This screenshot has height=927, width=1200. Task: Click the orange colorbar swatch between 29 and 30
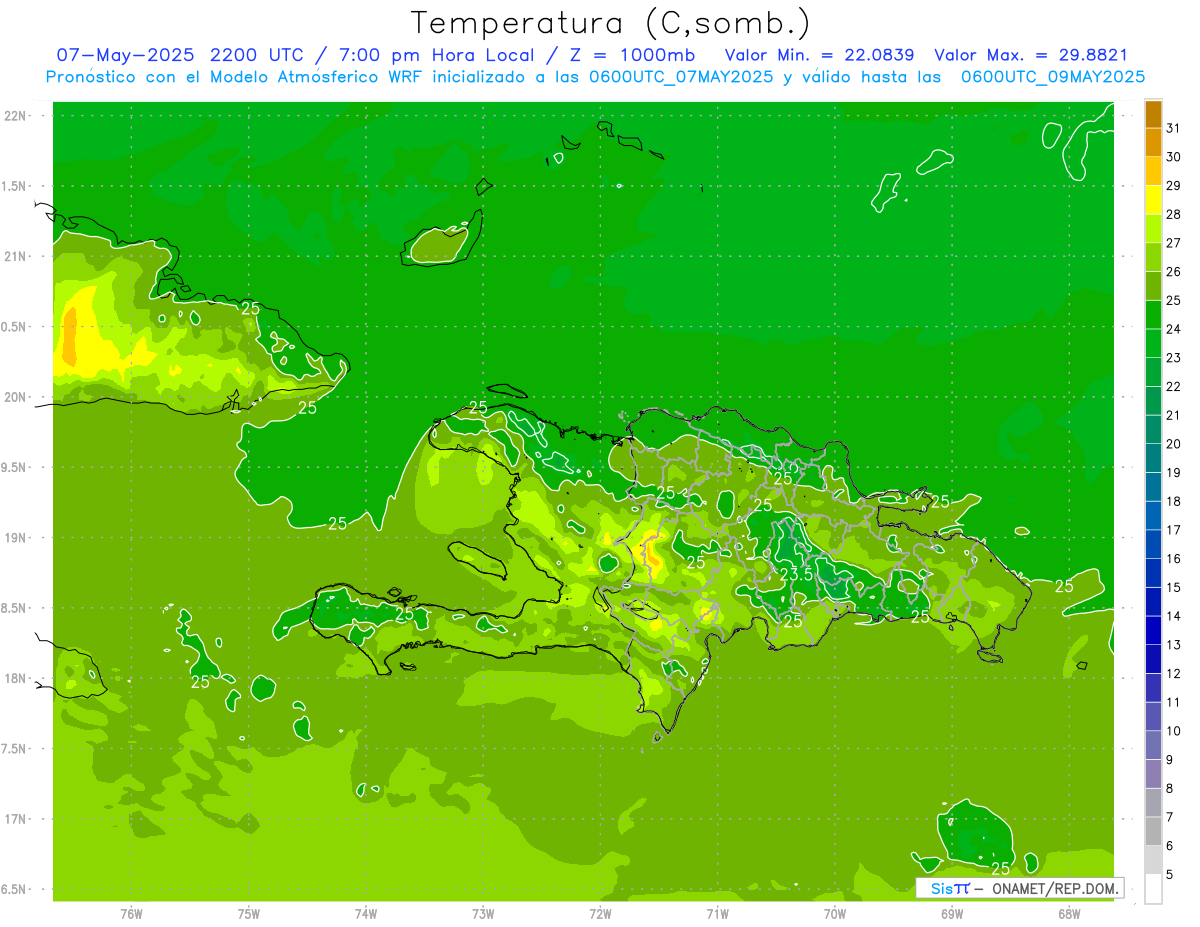coord(1153,171)
